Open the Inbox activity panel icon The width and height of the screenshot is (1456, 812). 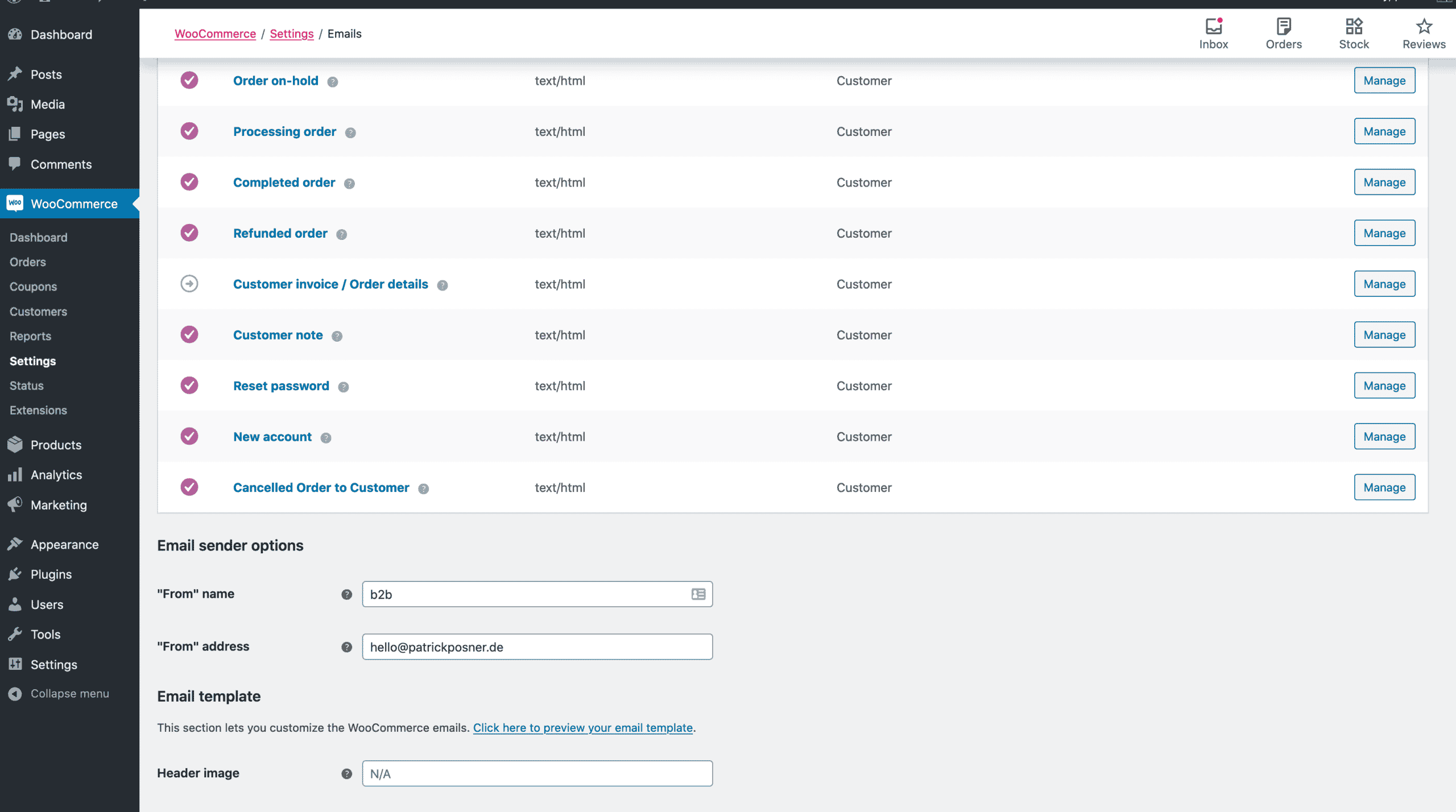(1213, 34)
